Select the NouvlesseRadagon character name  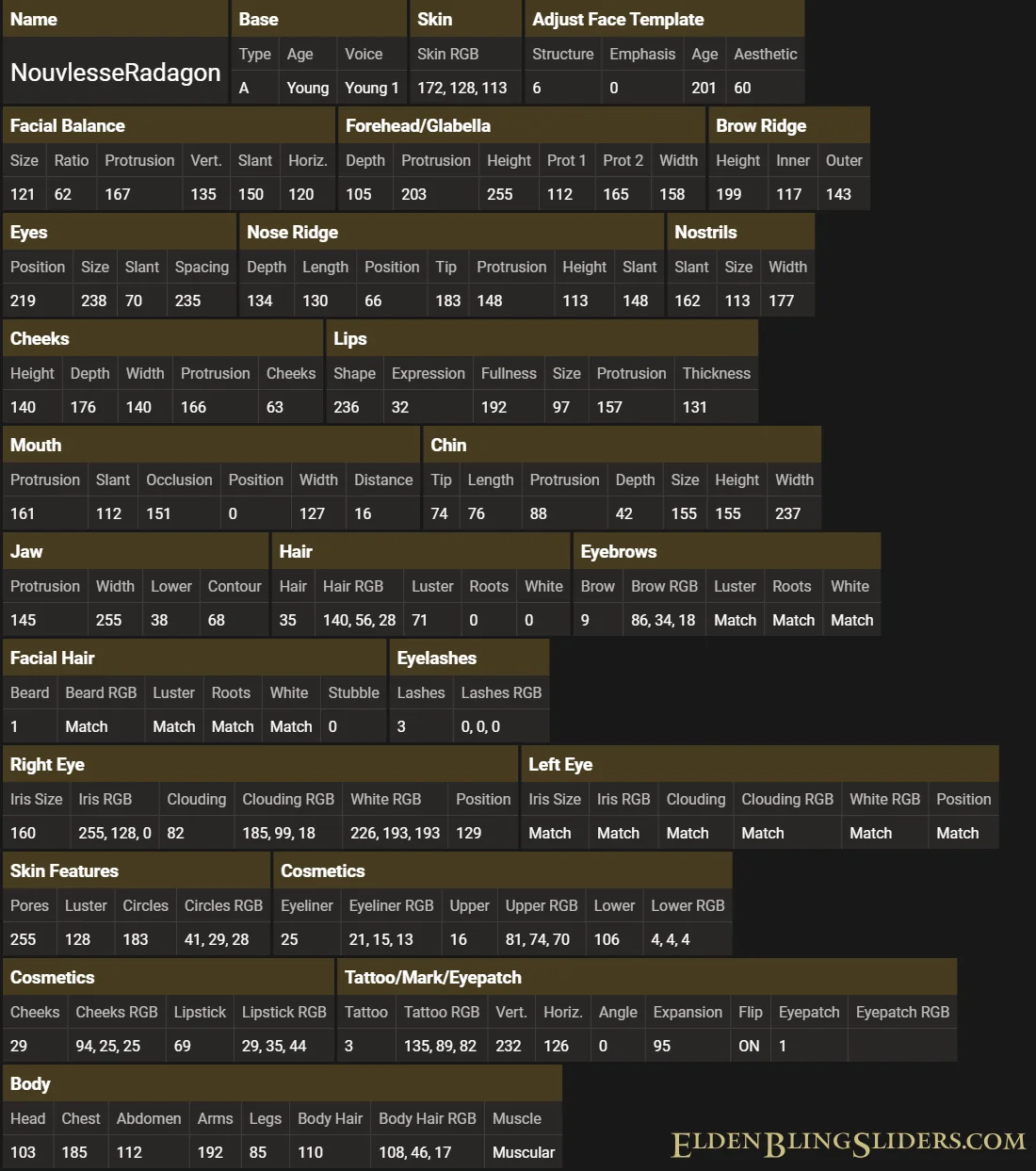[116, 73]
